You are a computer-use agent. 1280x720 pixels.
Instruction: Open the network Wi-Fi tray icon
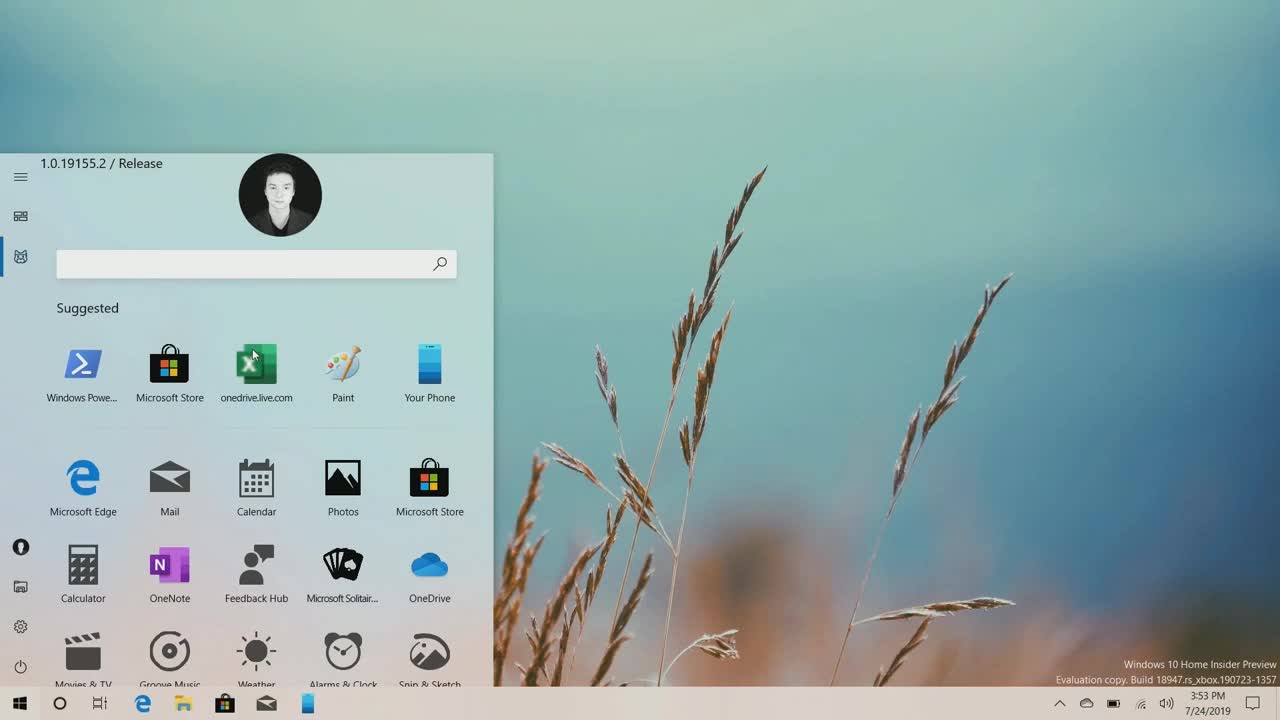1140,704
